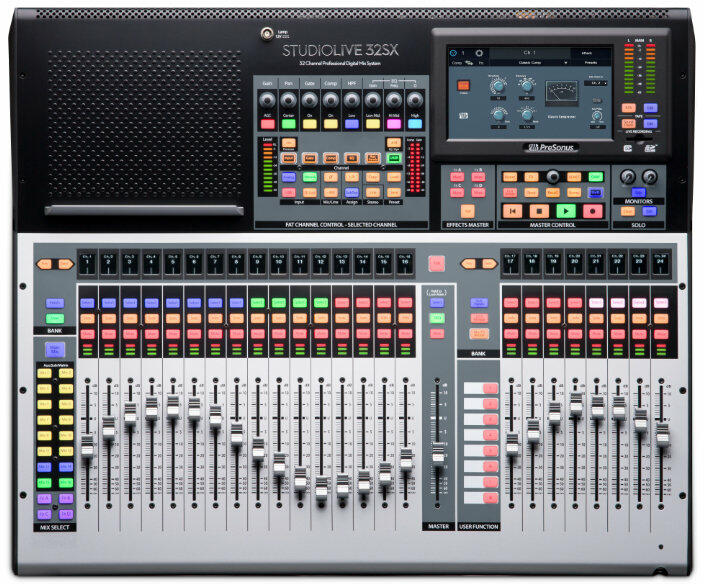
Task: Tap the blue circular icon at touchscreen top-left
Action: click(453, 53)
